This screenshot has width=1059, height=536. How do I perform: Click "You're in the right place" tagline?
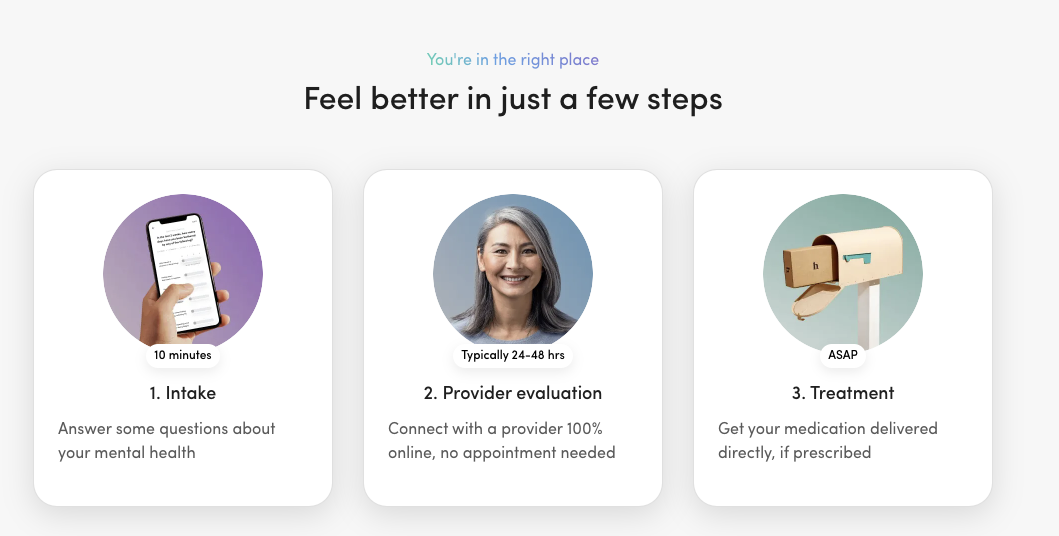pyautogui.click(x=513, y=59)
